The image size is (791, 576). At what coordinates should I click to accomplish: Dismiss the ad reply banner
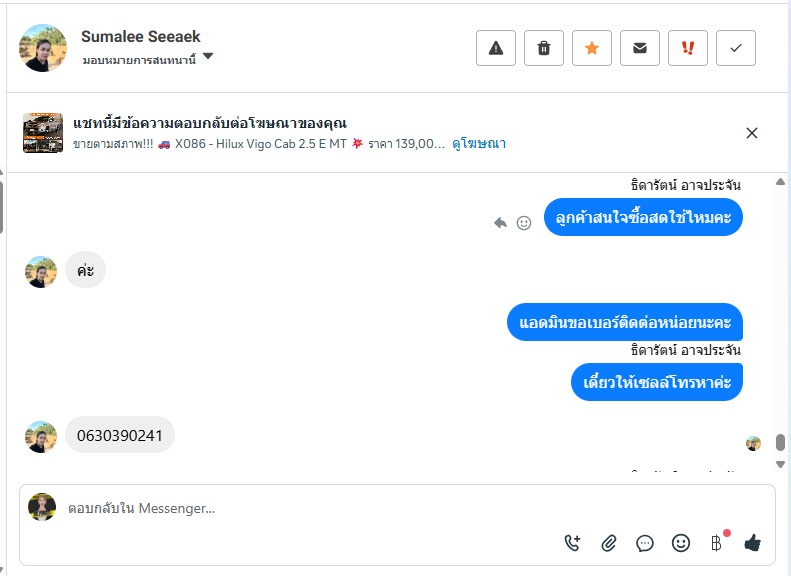[752, 133]
